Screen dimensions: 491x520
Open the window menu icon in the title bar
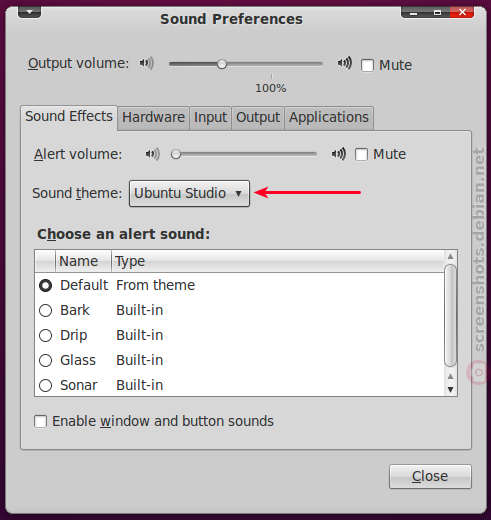click(30, 12)
